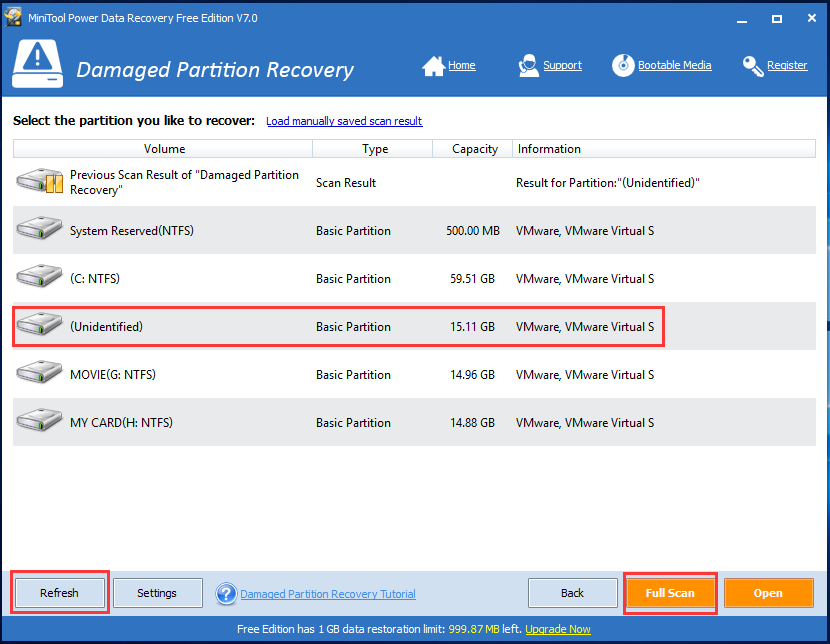Open the Home link
Screen dimensions: 830x644
pos(462,65)
